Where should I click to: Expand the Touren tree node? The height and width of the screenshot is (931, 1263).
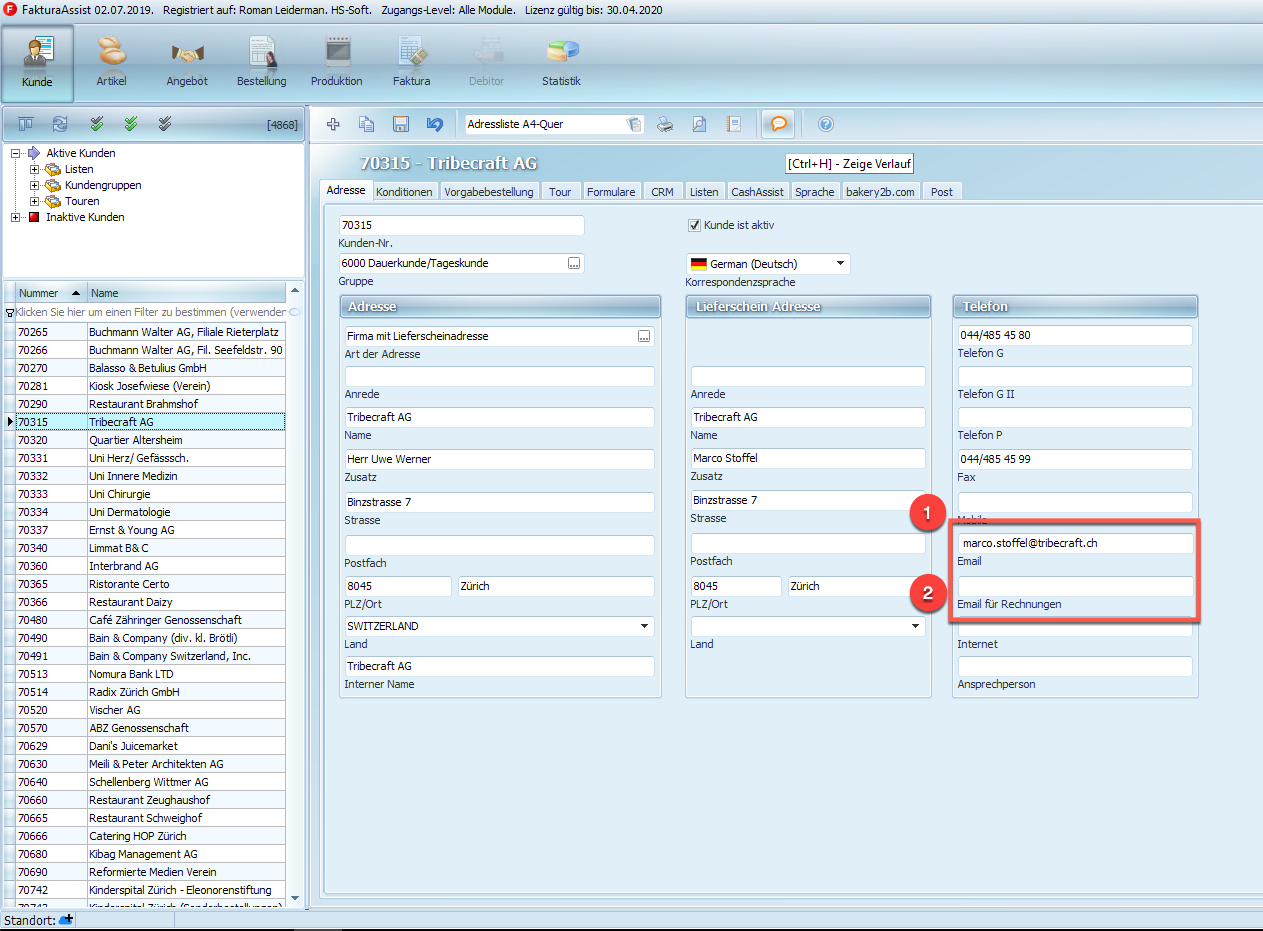pyautogui.click(x=35, y=201)
